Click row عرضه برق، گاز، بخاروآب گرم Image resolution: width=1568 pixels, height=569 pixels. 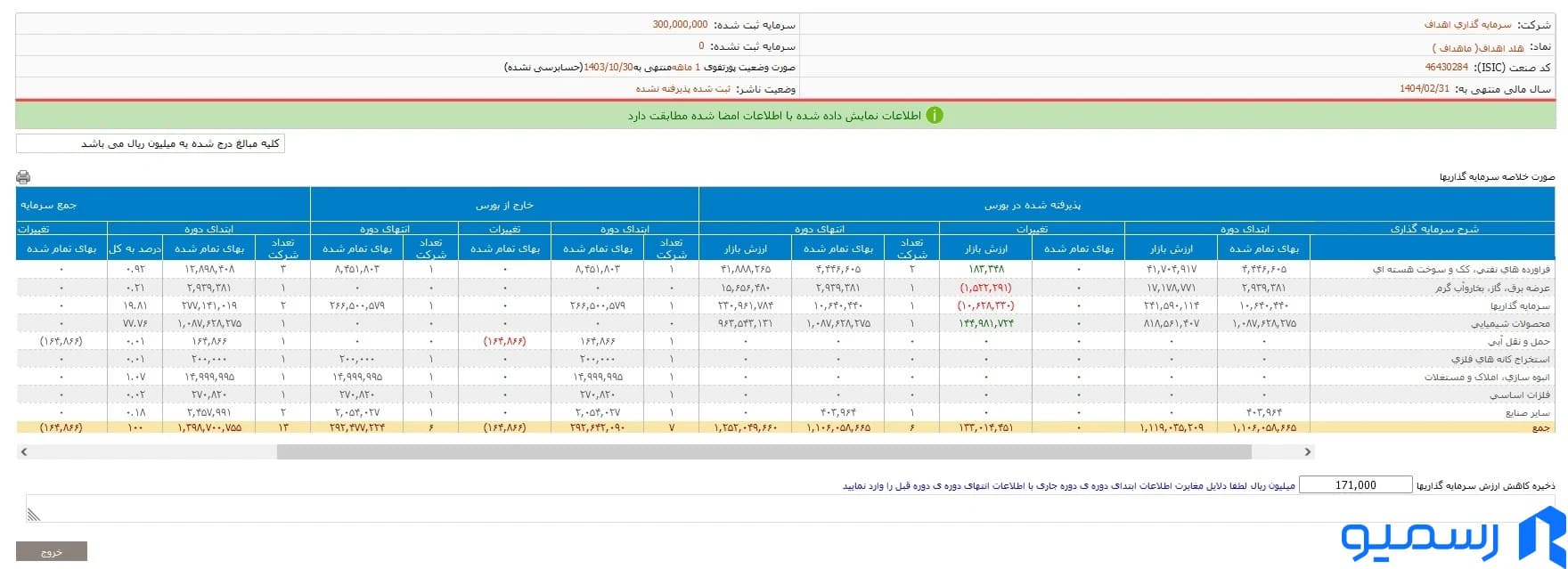pos(1492,288)
